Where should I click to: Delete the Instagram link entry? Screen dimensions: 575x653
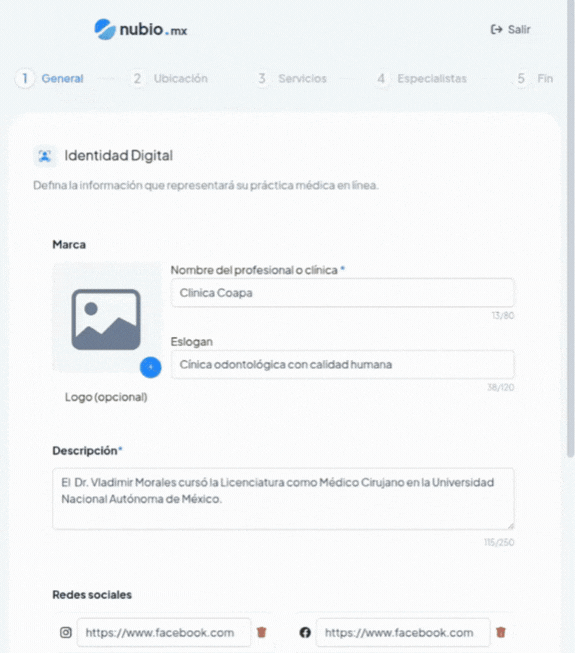[x=261, y=632]
